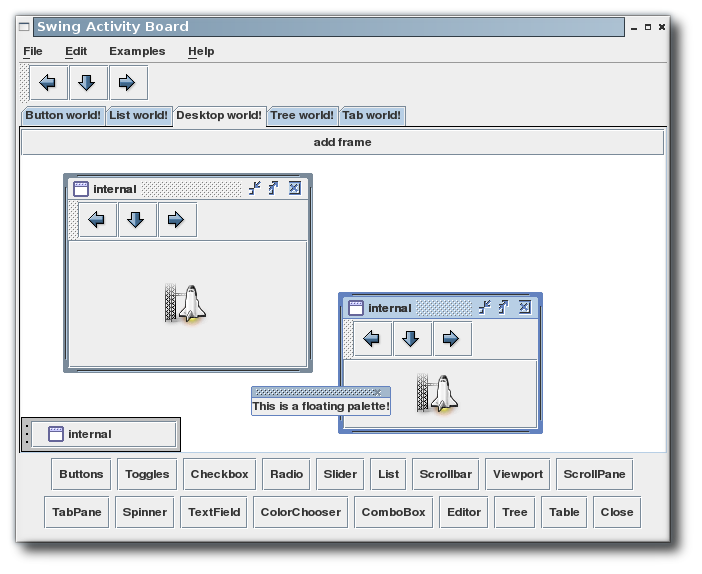Viewport: 702px width, 574px height.
Task: Click the Spinner button
Action: click(x=145, y=512)
